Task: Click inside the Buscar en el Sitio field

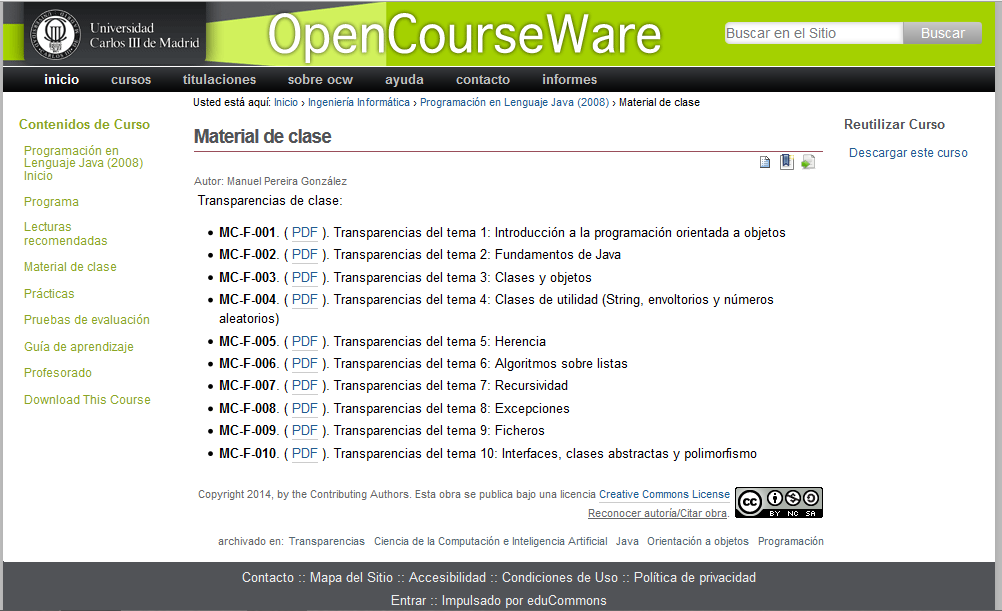Action: (x=812, y=32)
